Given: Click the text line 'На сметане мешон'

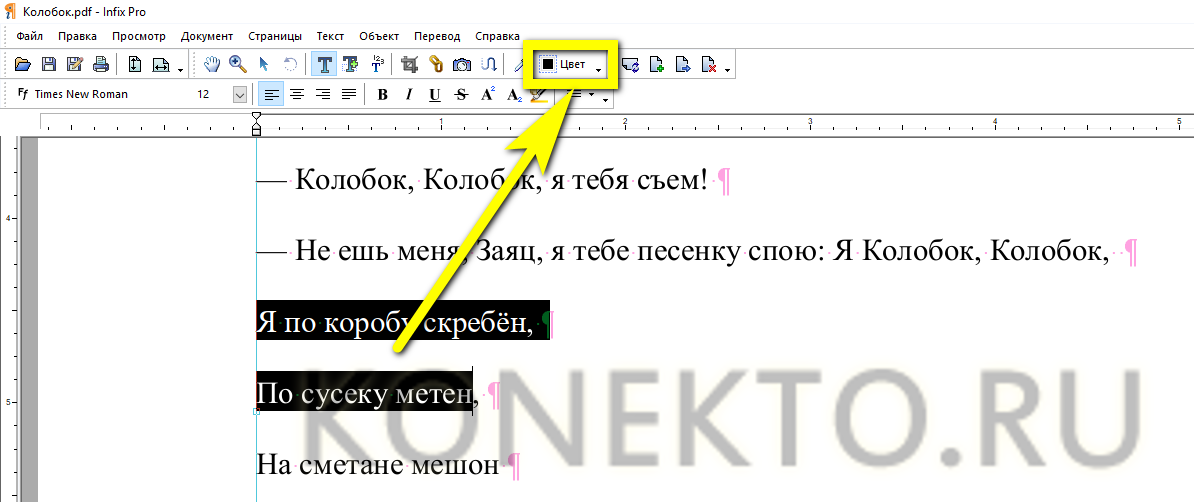Looking at the screenshot, I should pyautogui.click(x=377, y=464).
